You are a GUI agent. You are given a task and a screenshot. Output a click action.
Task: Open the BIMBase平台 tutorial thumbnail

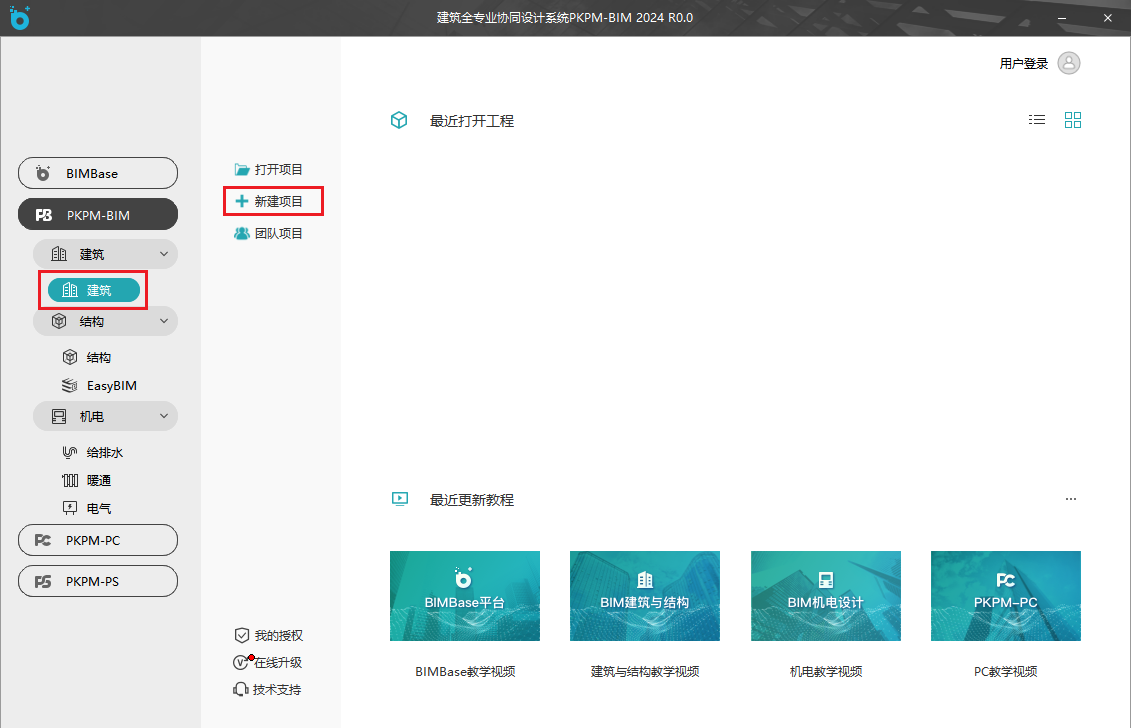(465, 595)
